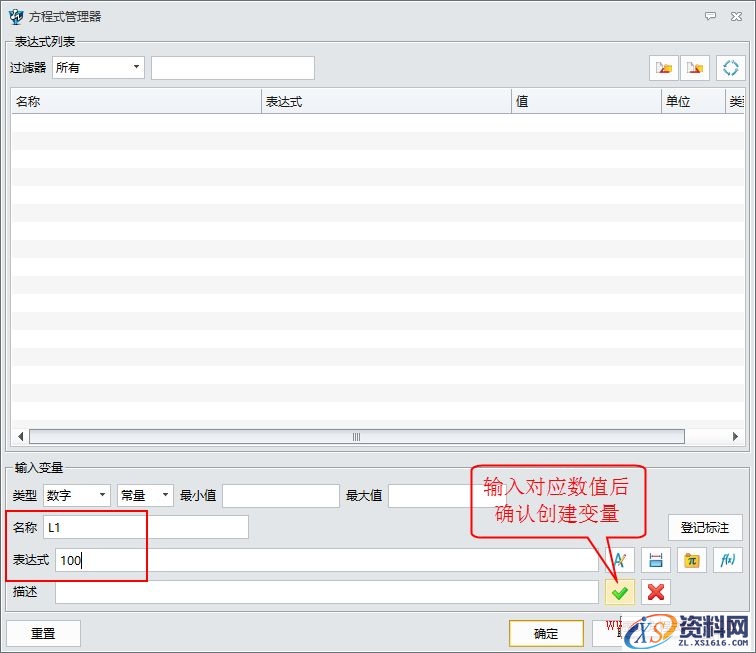The image size is (756, 653).
Task: Click the import expressions folder icon
Action: (664, 68)
